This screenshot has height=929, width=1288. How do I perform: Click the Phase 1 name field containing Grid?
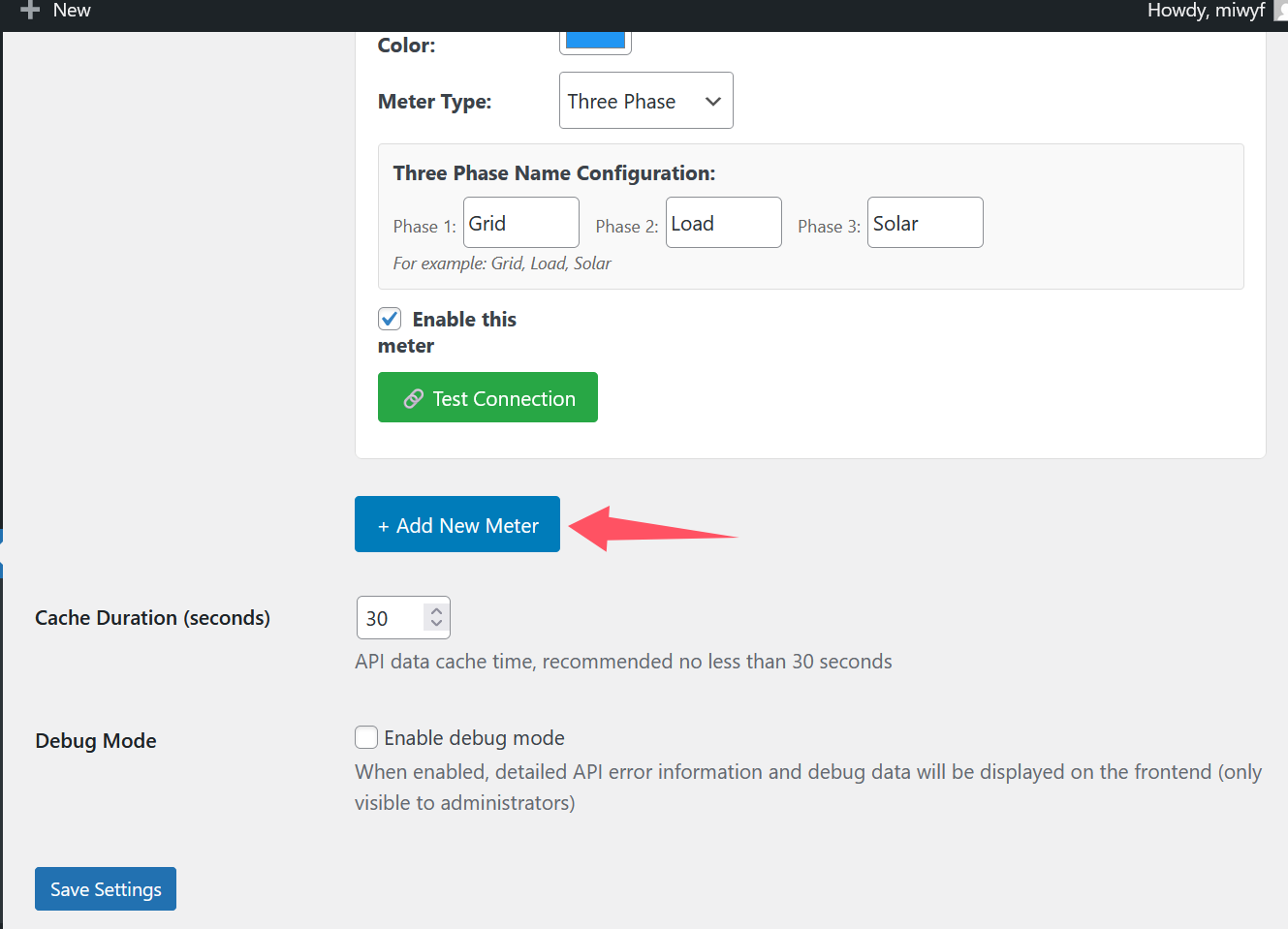[x=520, y=223]
